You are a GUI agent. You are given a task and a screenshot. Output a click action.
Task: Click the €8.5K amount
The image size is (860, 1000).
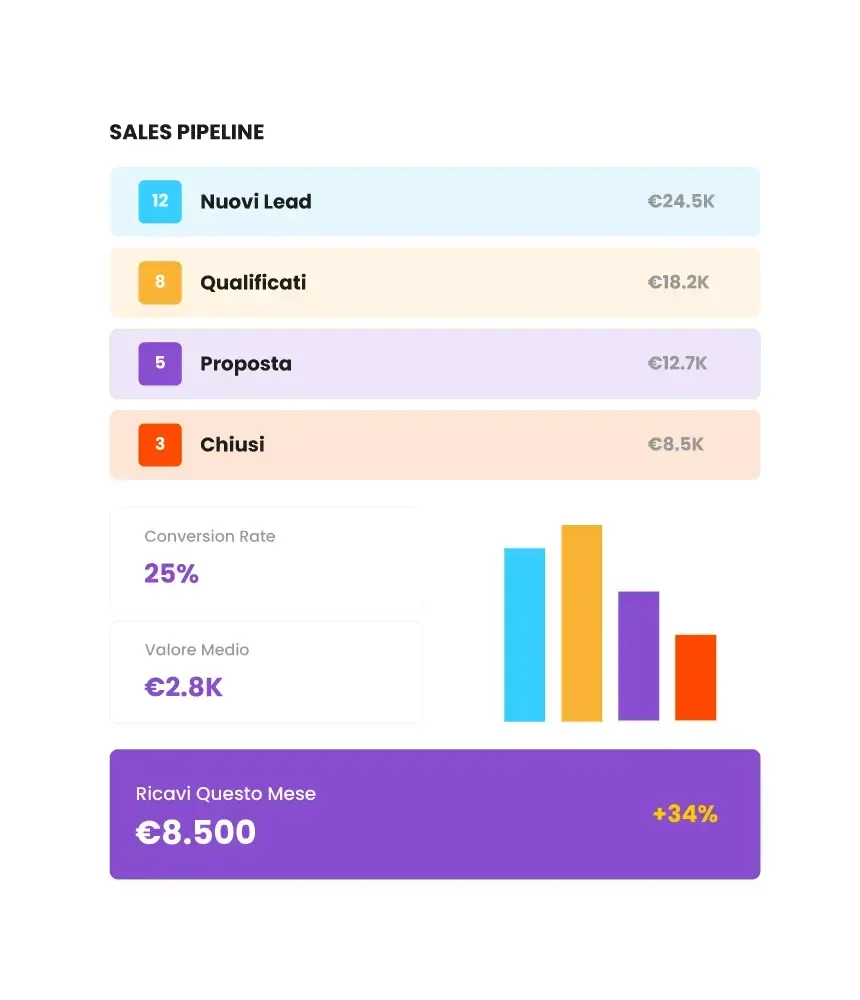tap(675, 445)
